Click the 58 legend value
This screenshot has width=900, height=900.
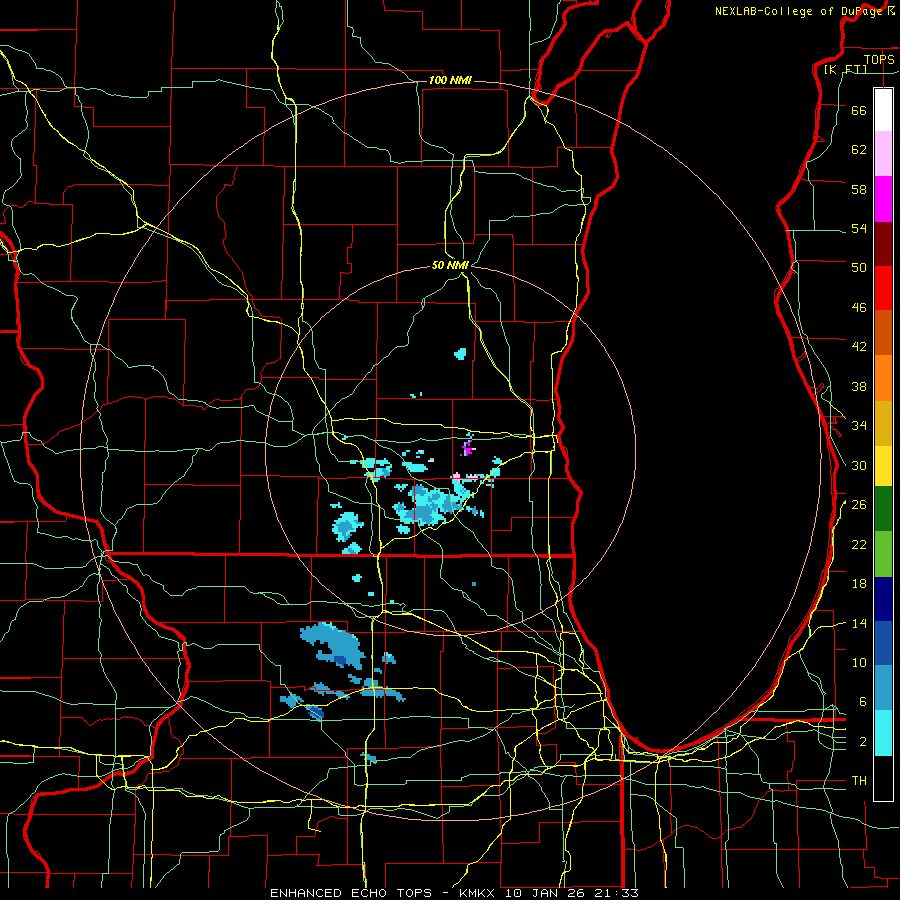coord(859,189)
